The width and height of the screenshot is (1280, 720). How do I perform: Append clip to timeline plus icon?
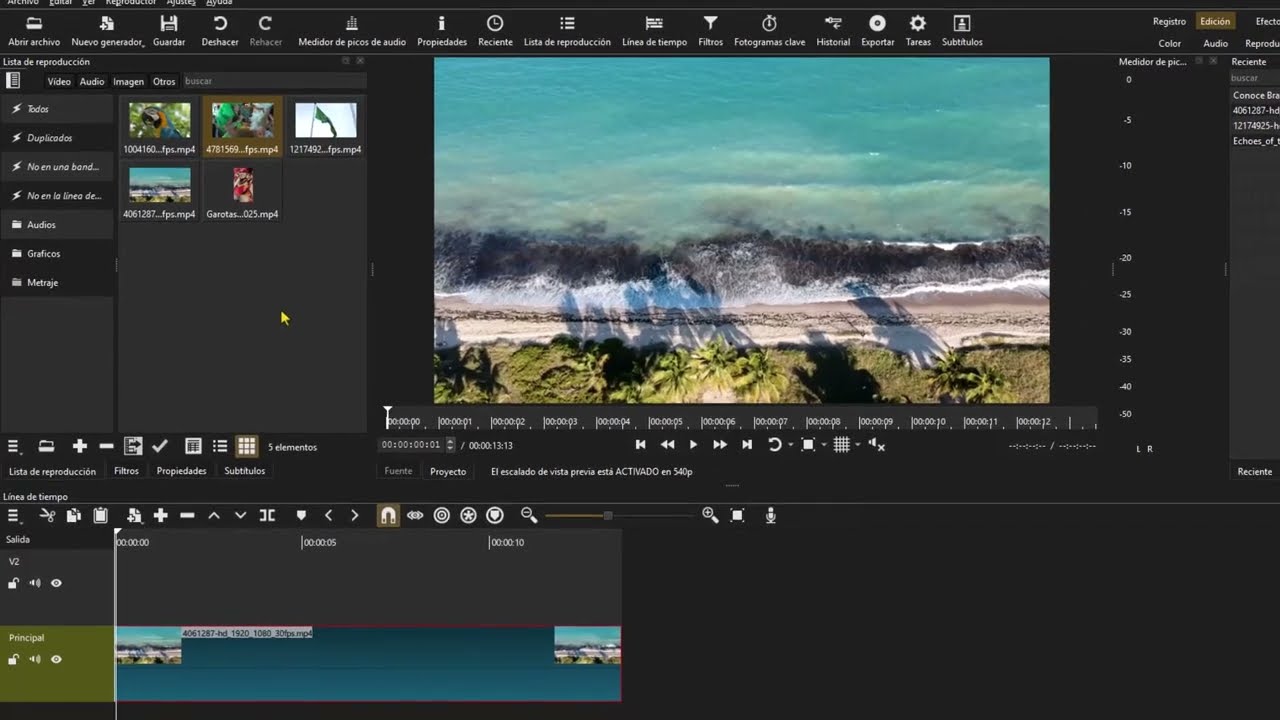160,515
